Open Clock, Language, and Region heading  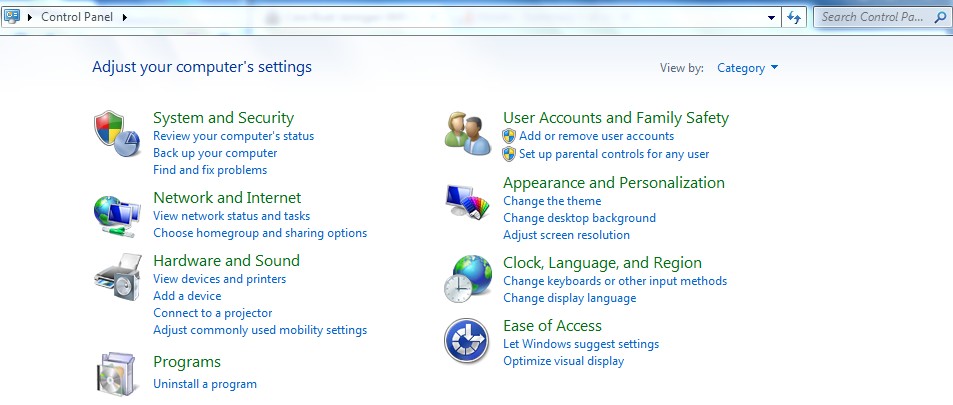pyautogui.click(x=602, y=263)
